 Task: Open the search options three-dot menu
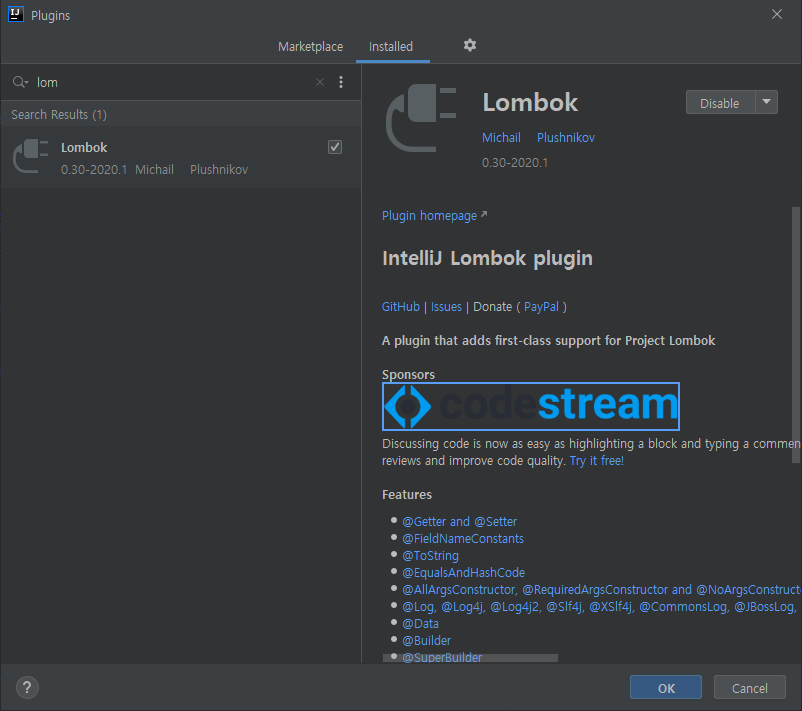(341, 82)
